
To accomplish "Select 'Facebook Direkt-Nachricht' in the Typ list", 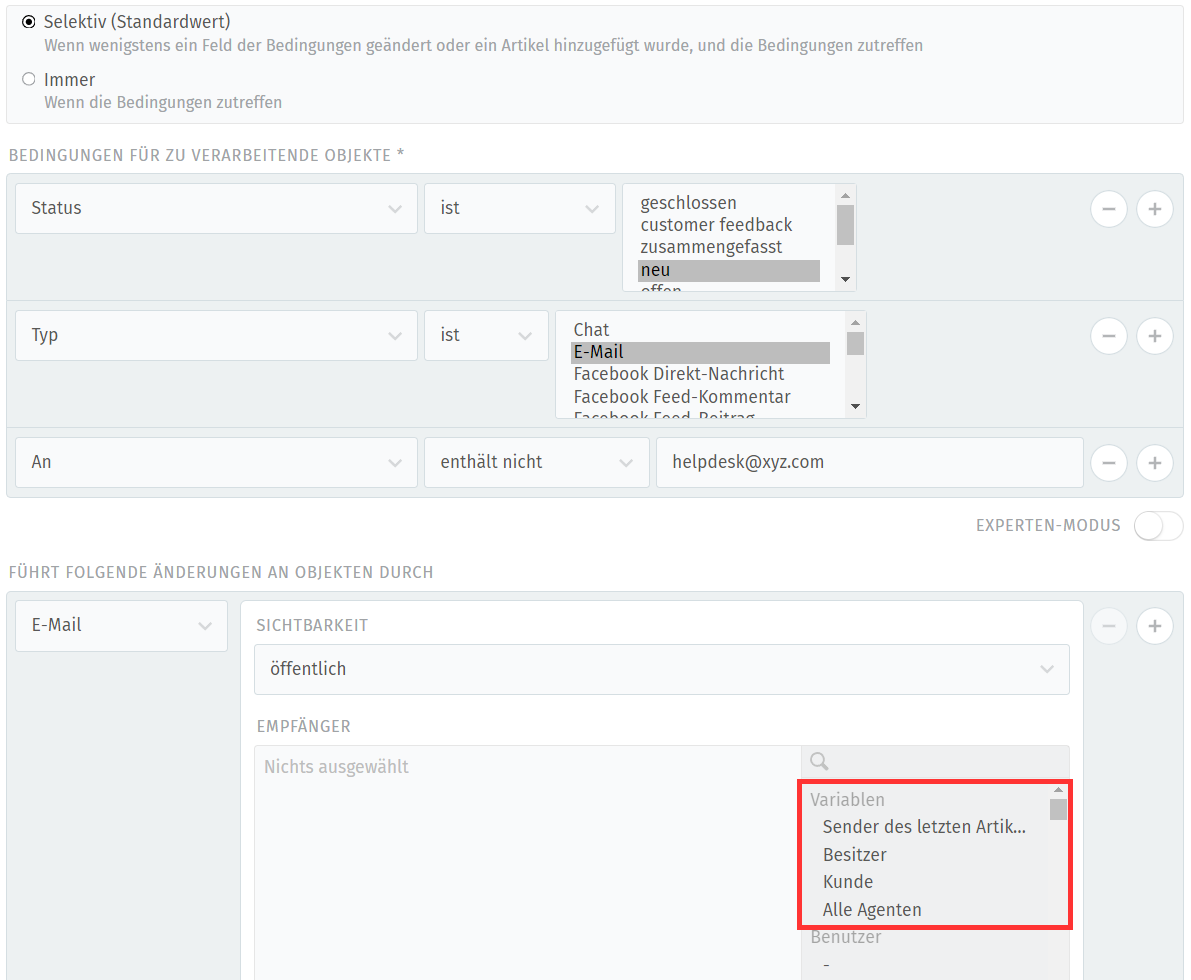I will pos(700,375).
